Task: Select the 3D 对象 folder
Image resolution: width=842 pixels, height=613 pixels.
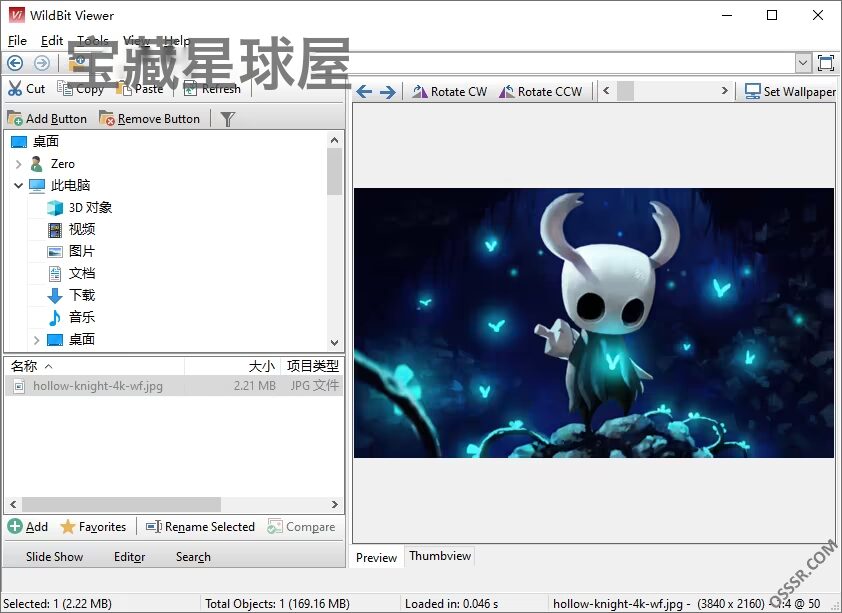Action: [90, 208]
